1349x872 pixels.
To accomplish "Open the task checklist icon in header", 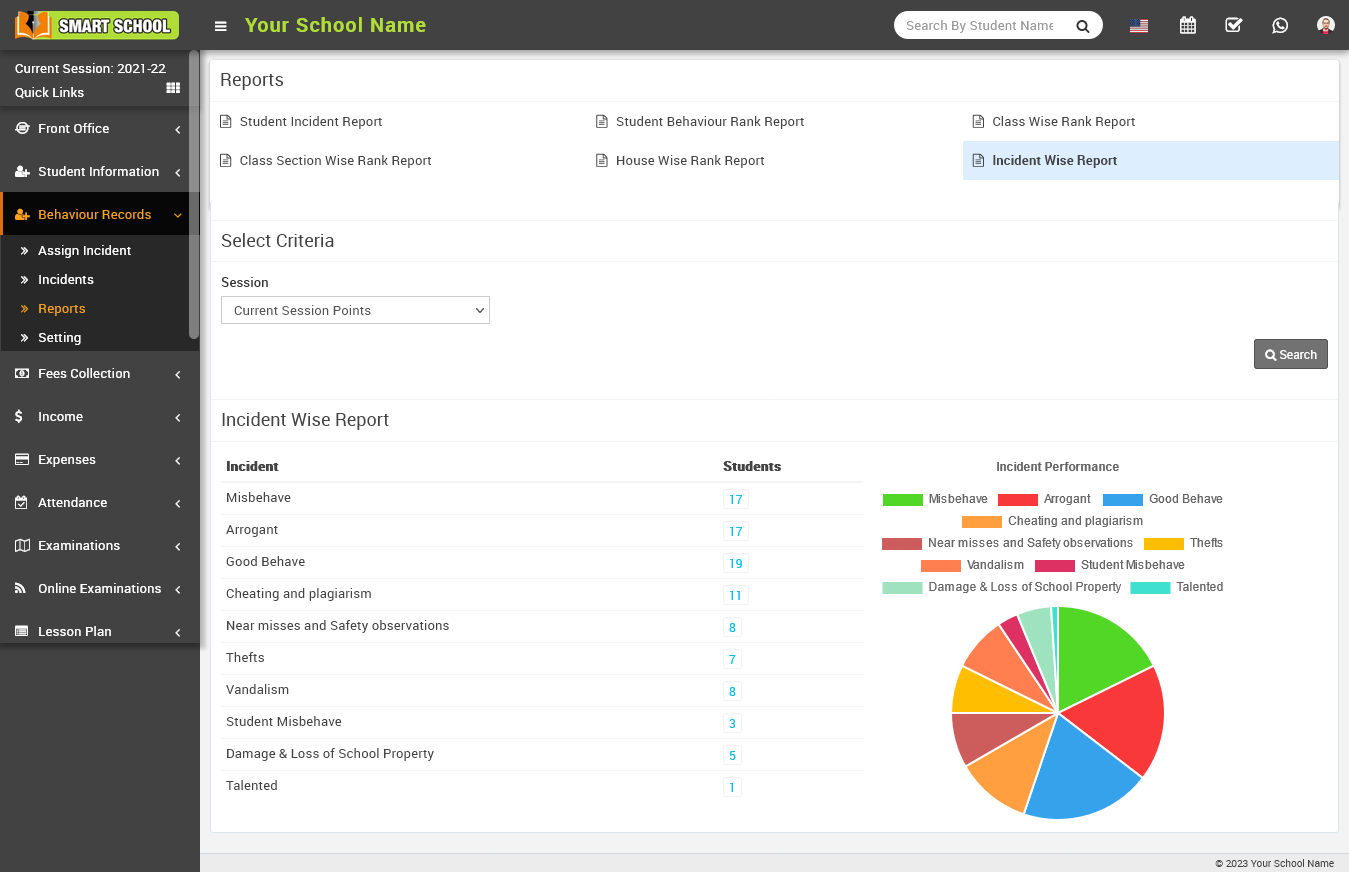I will (1233, 25).
